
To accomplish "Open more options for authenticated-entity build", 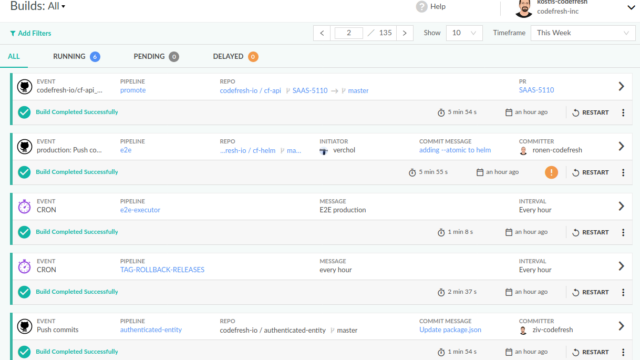I will click(623, 352).
